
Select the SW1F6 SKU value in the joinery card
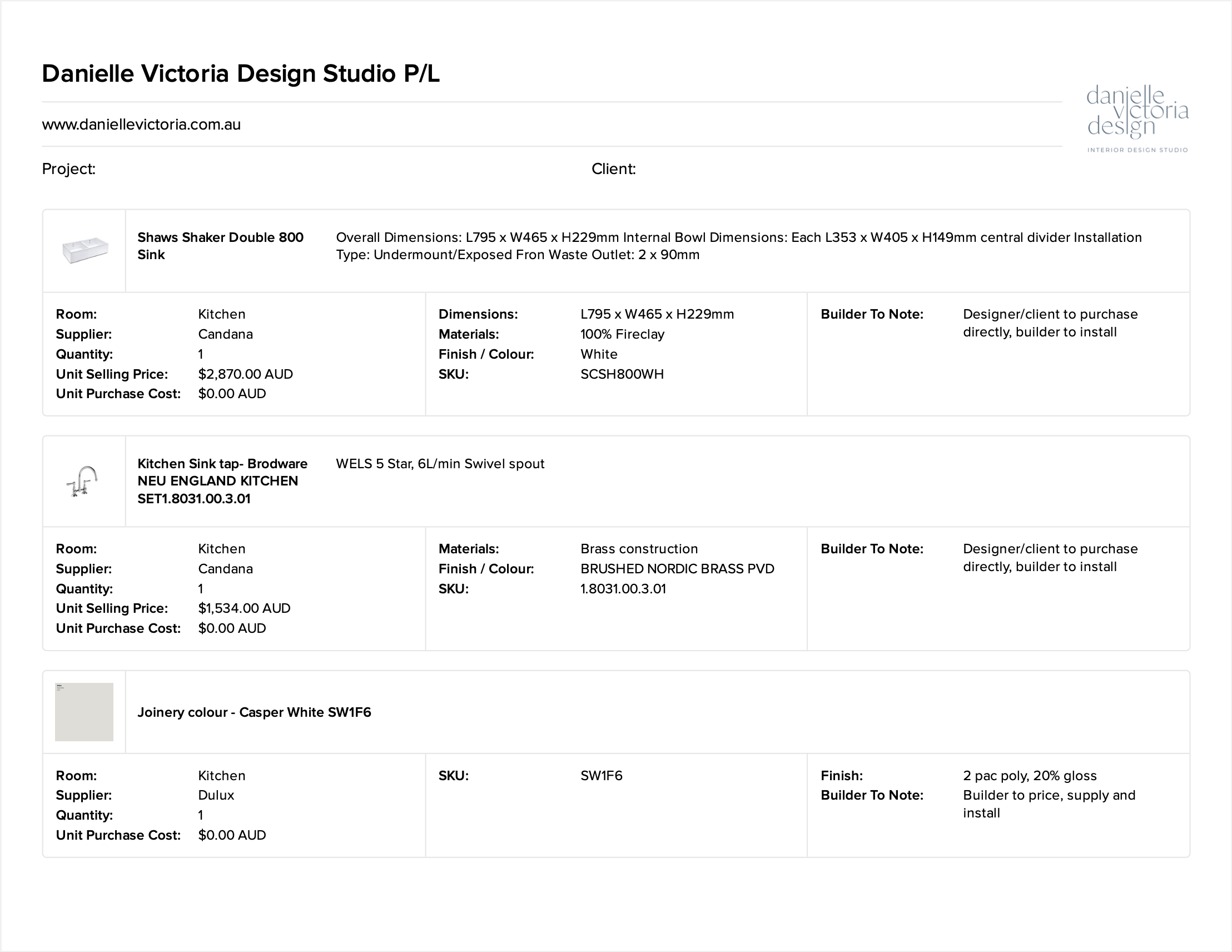(602, 776)
